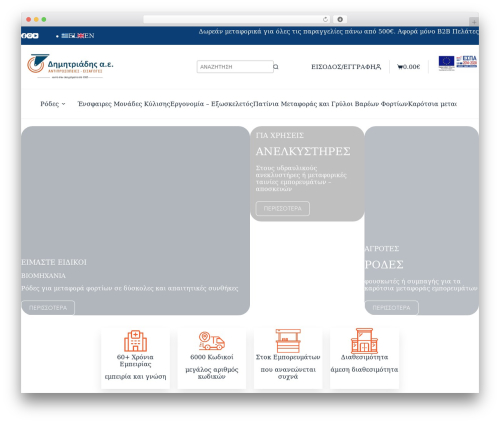500x423 pixels.
Task: Open the Ρόδες menu item
Action: (50, 104)
